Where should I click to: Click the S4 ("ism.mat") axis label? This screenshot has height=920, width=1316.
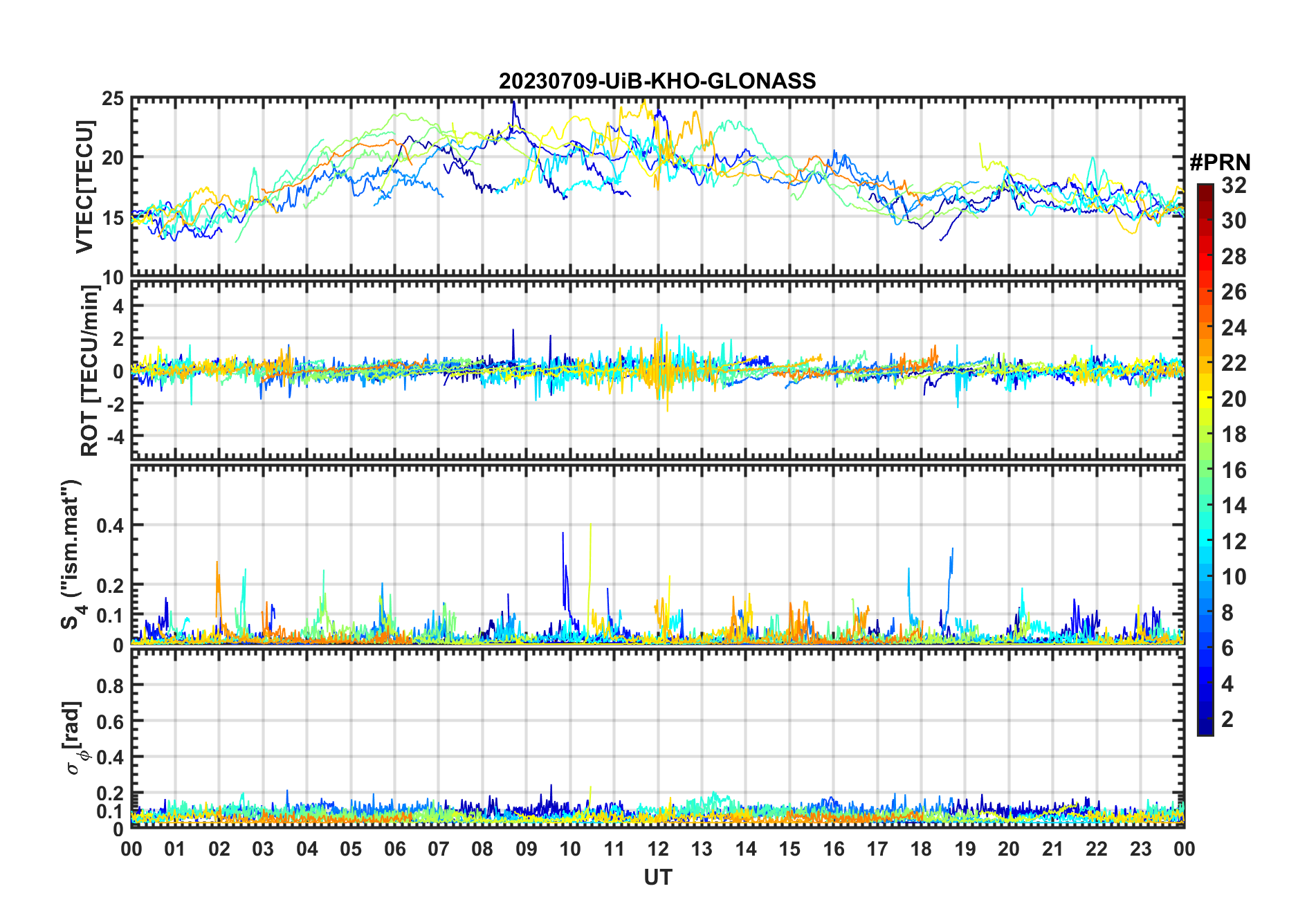(x=72, y=554)
